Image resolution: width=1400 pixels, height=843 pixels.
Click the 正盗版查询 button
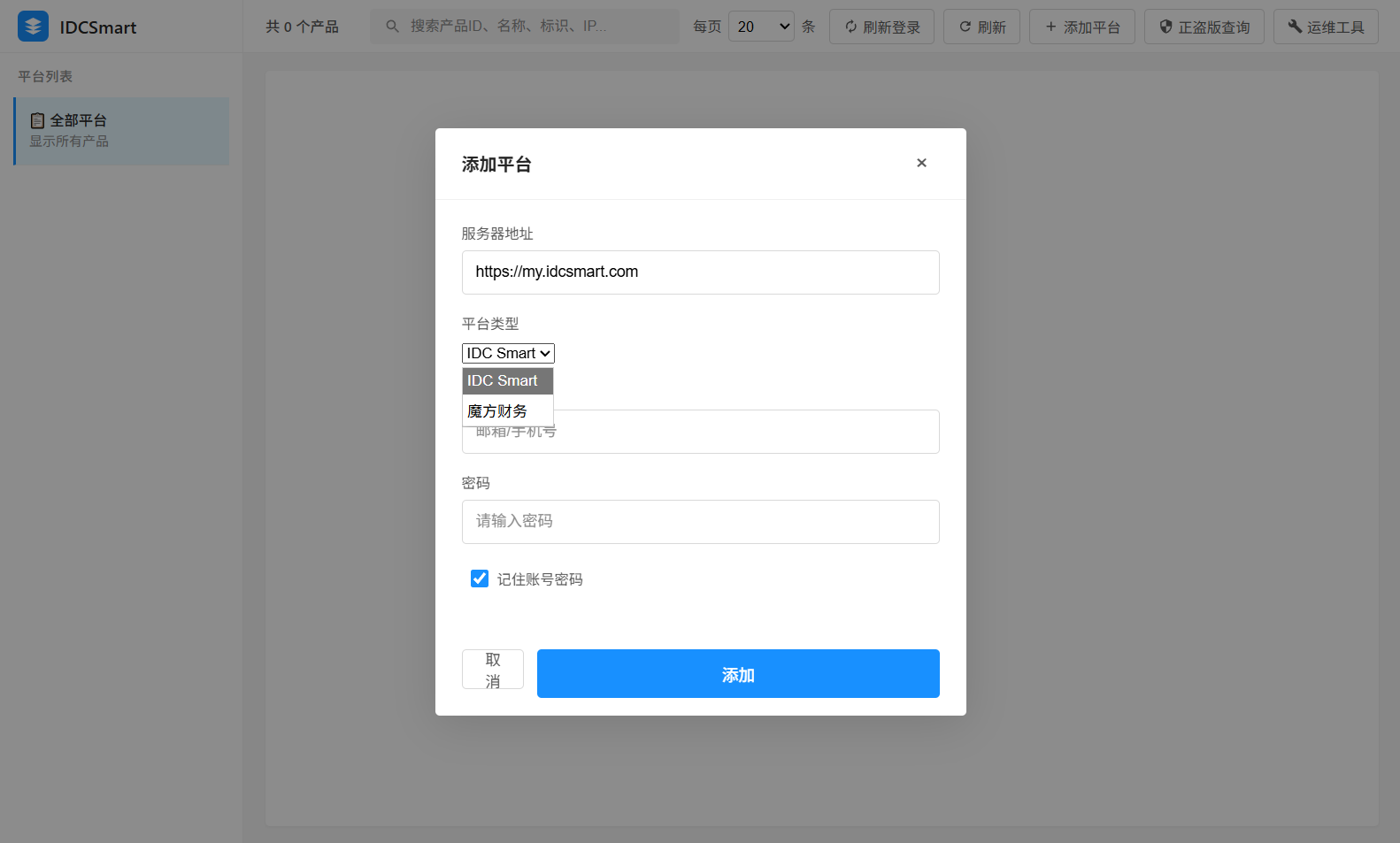[x=1204, y=27]
